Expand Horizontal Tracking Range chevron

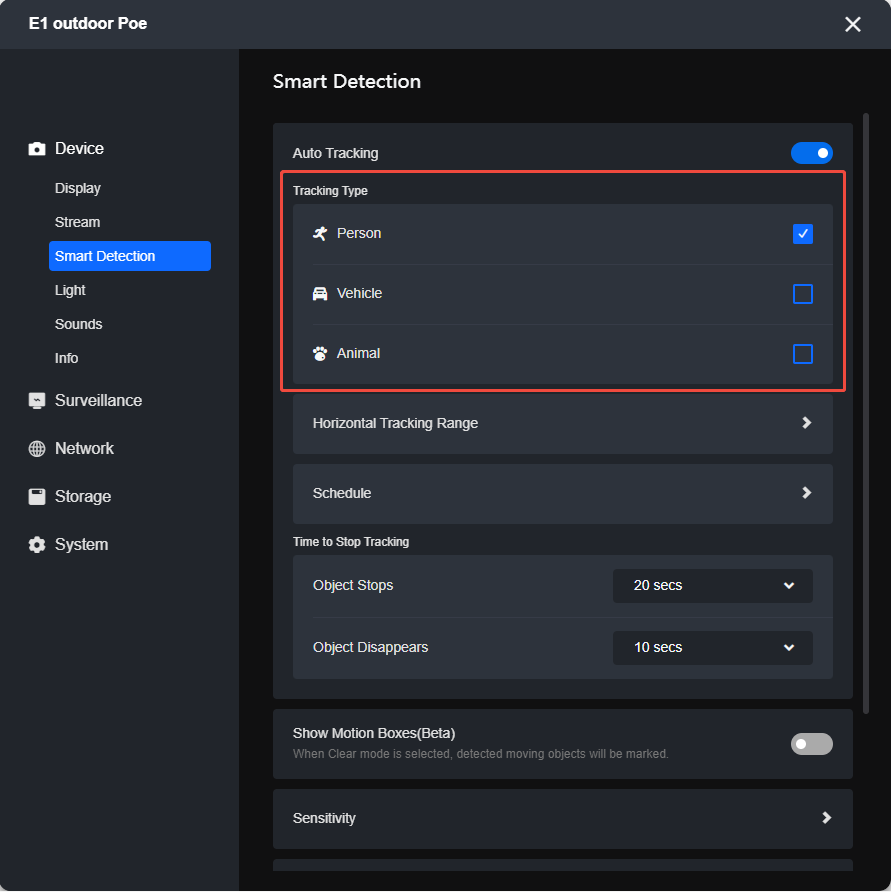point(806,423)
